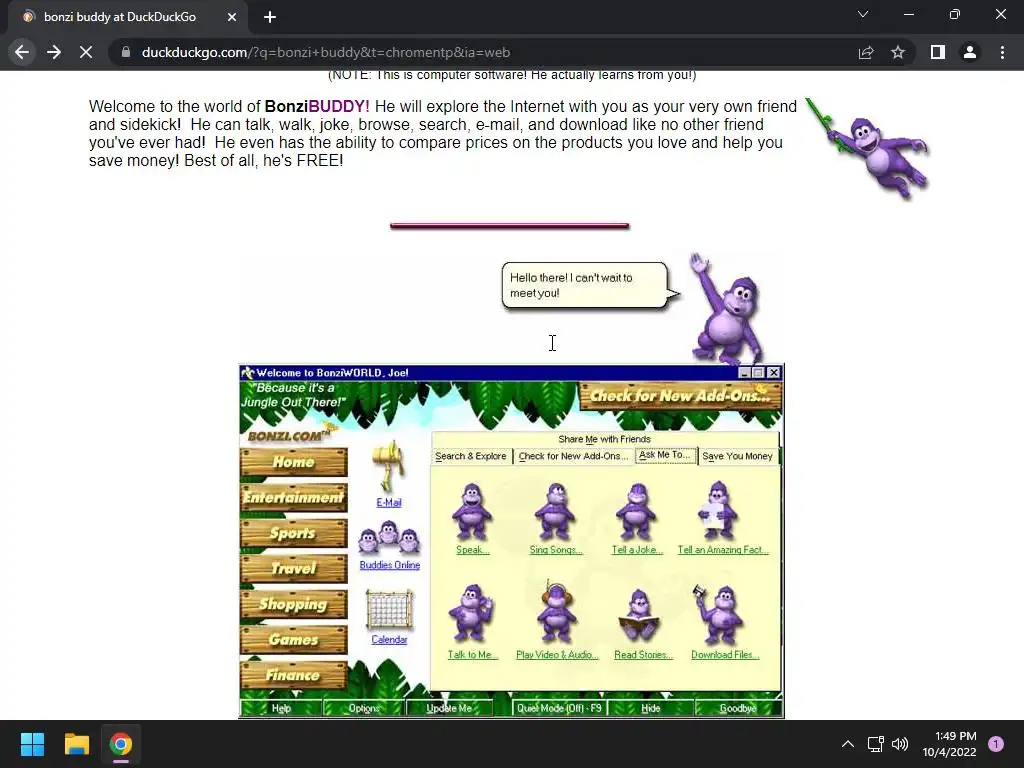Click the Help button in BonziWORLD

click(x=281, y=708)
